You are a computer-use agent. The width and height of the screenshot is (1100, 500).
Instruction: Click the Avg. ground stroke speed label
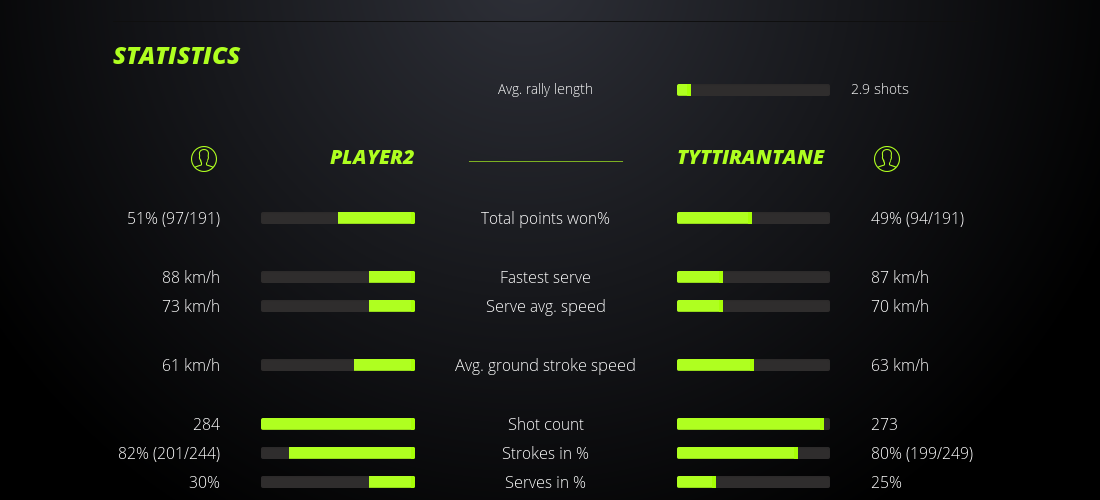tap(545, 365)
